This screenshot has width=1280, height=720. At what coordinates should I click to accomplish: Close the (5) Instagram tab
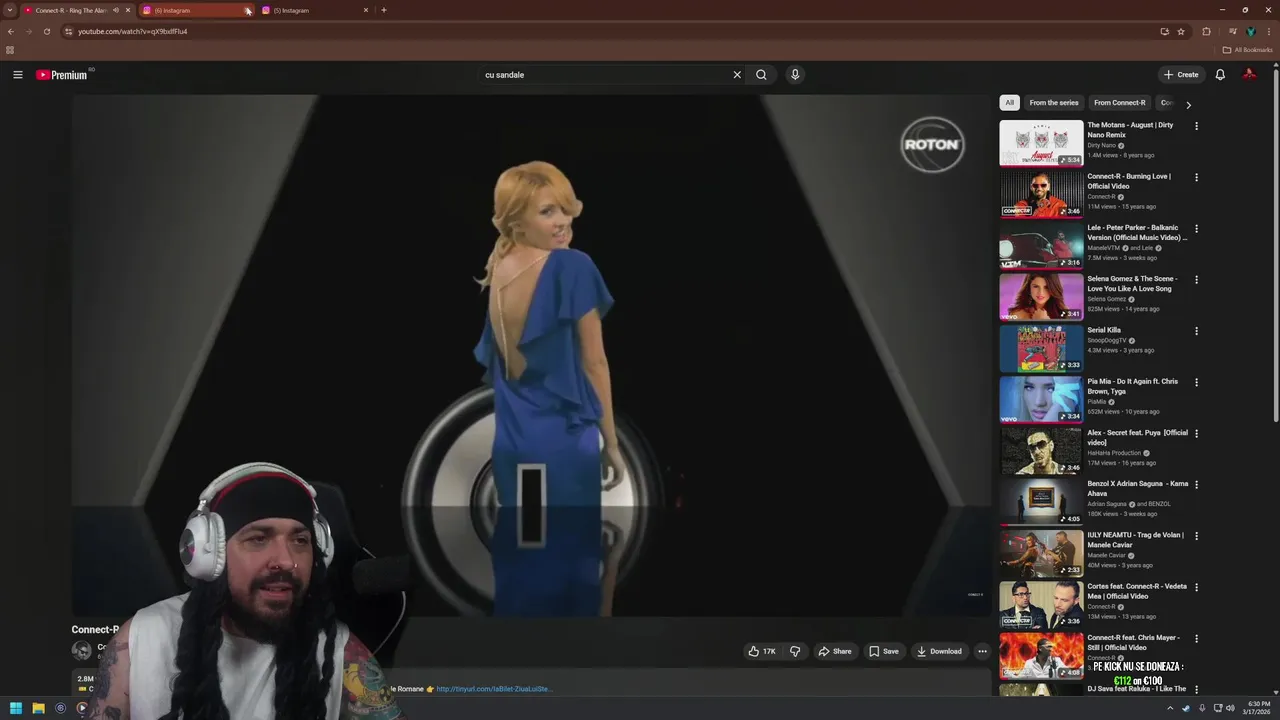pyautogui.click(x=366, y=10)
